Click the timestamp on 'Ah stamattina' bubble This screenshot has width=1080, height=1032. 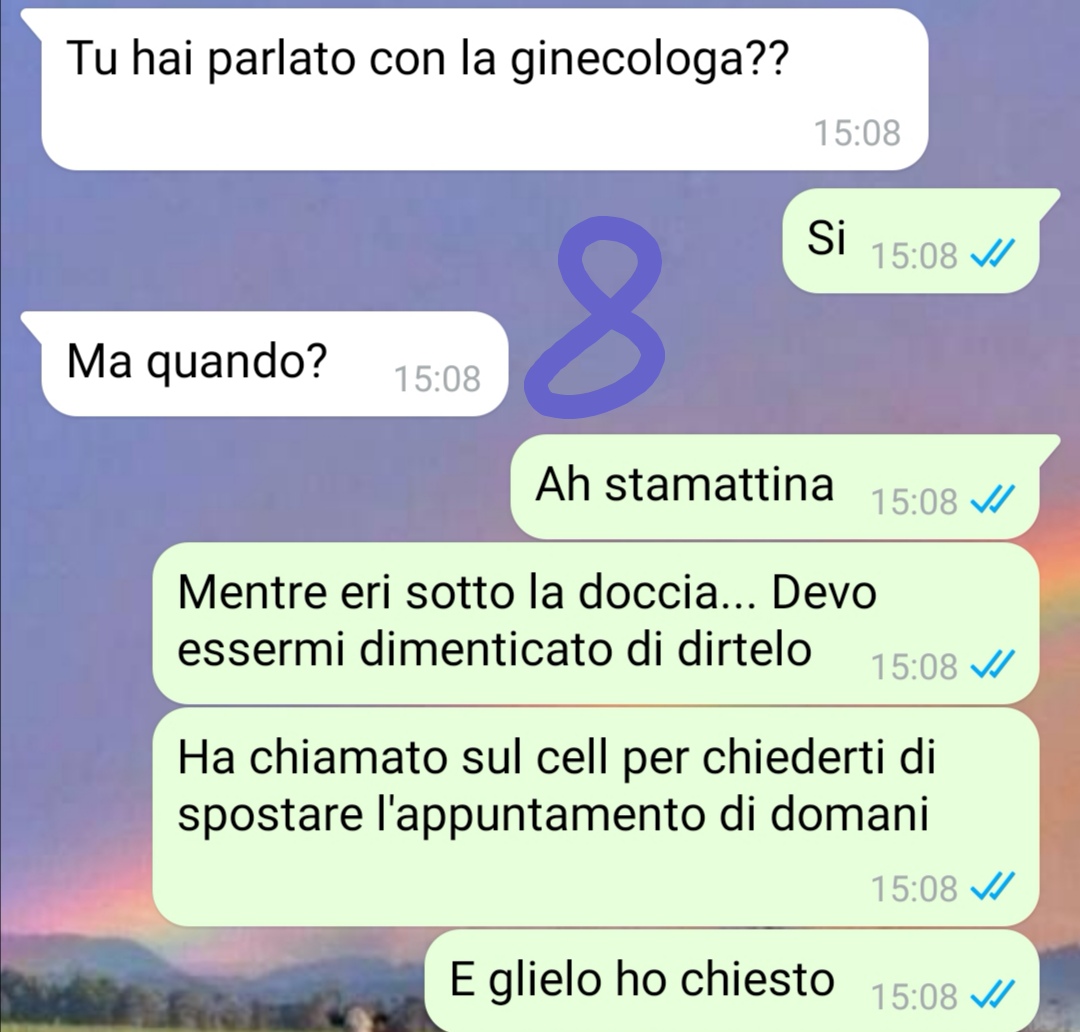[915, 502]
